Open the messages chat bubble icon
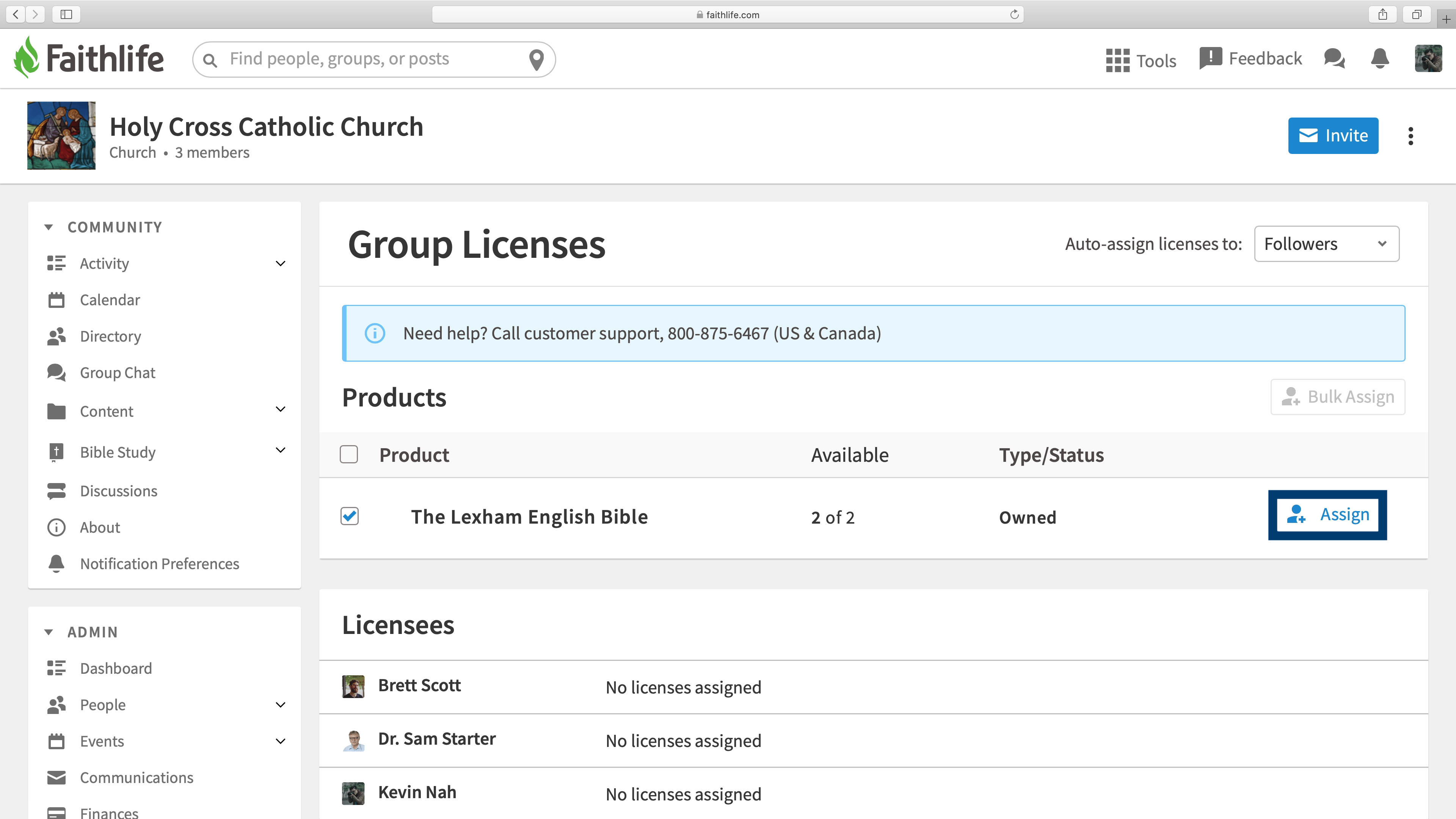 coord(1335,58)
